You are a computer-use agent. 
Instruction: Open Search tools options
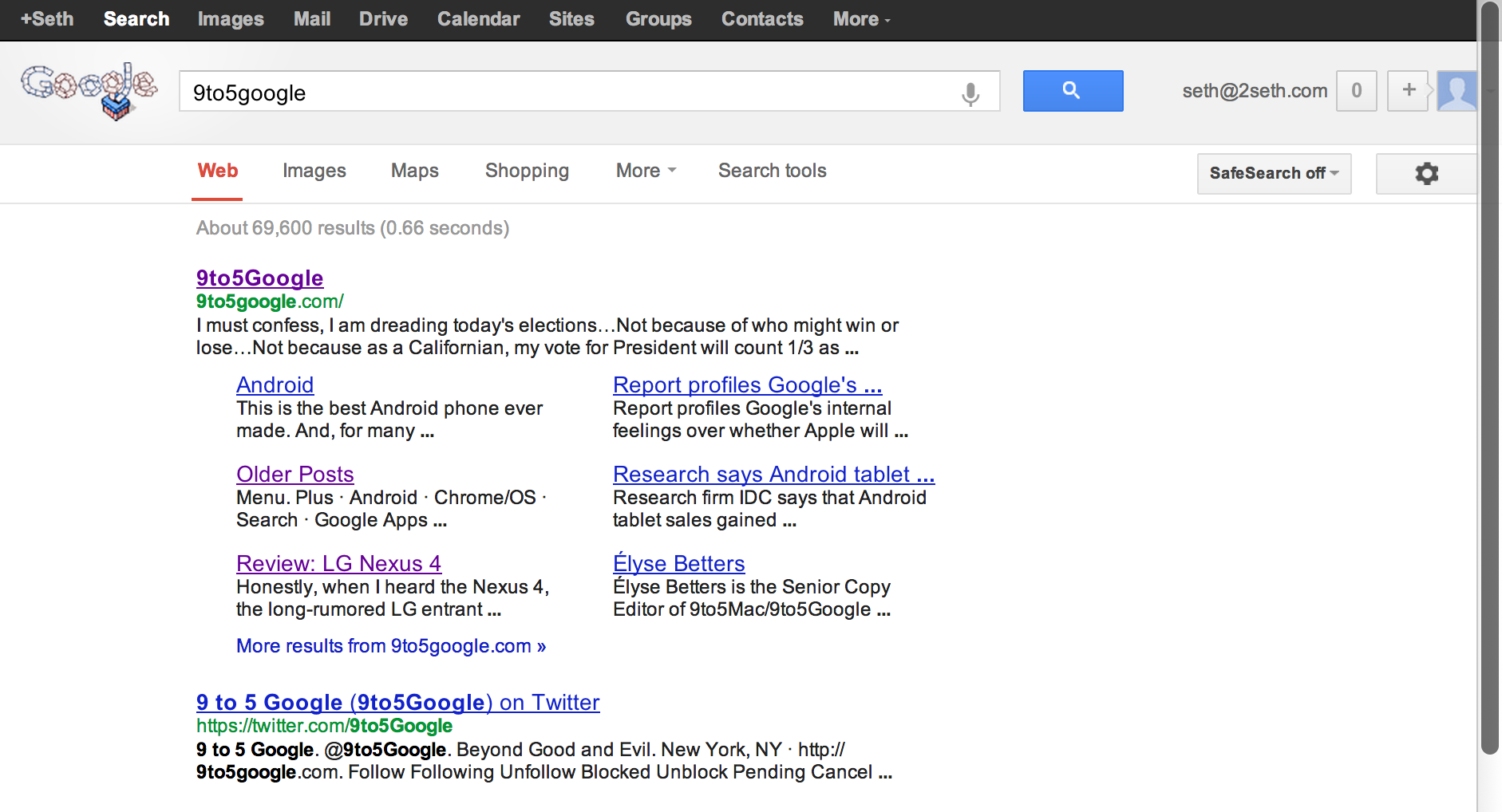[x=772, y=171]
